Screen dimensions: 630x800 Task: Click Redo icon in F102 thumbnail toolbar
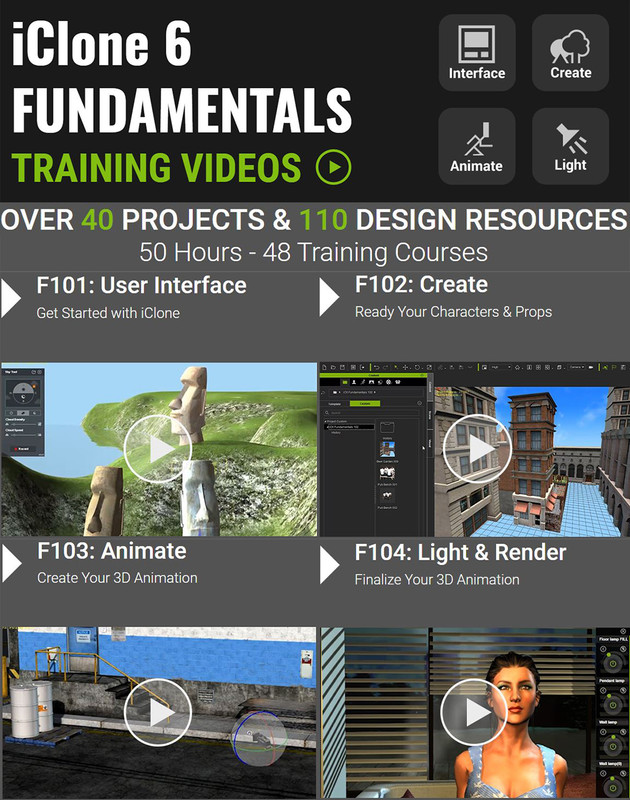tap(386, 367)
